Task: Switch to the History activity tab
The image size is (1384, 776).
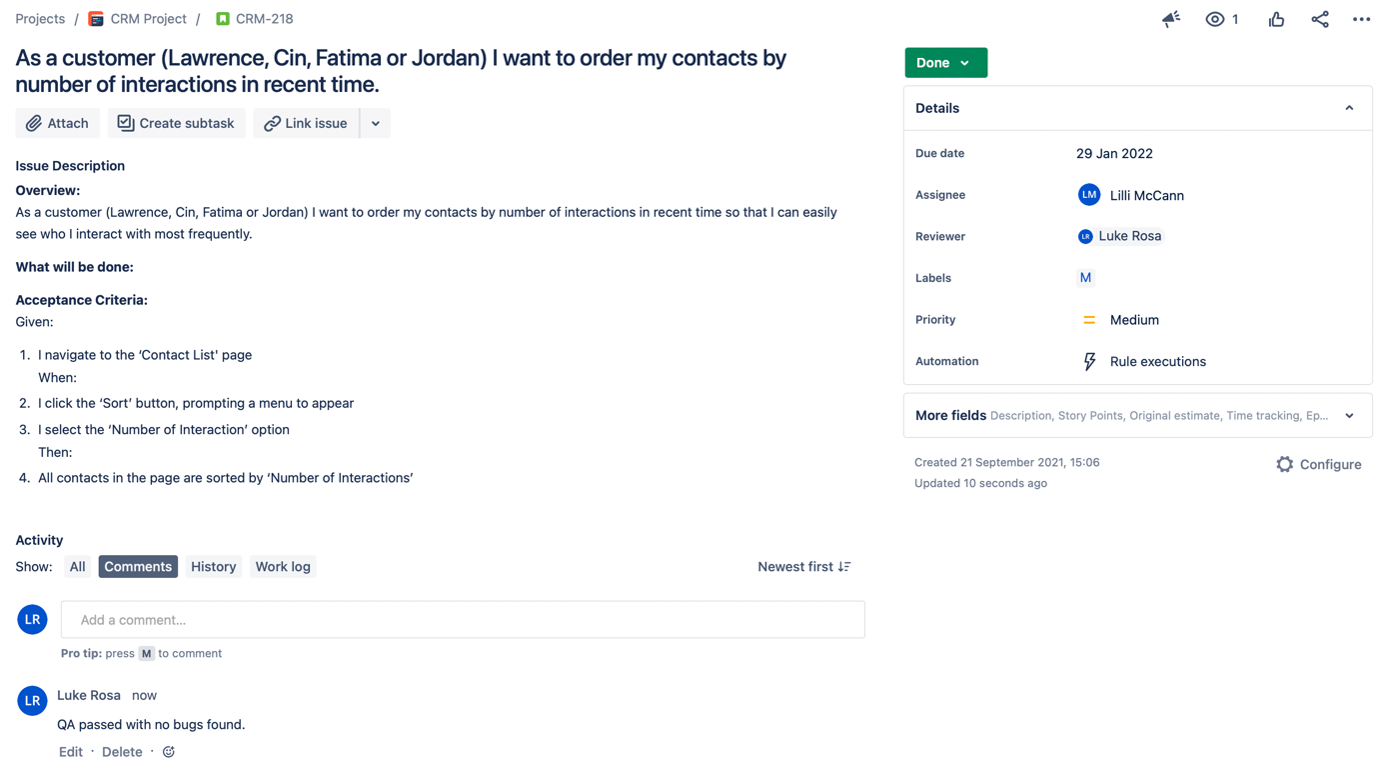Action: click(x=213, y=567)
